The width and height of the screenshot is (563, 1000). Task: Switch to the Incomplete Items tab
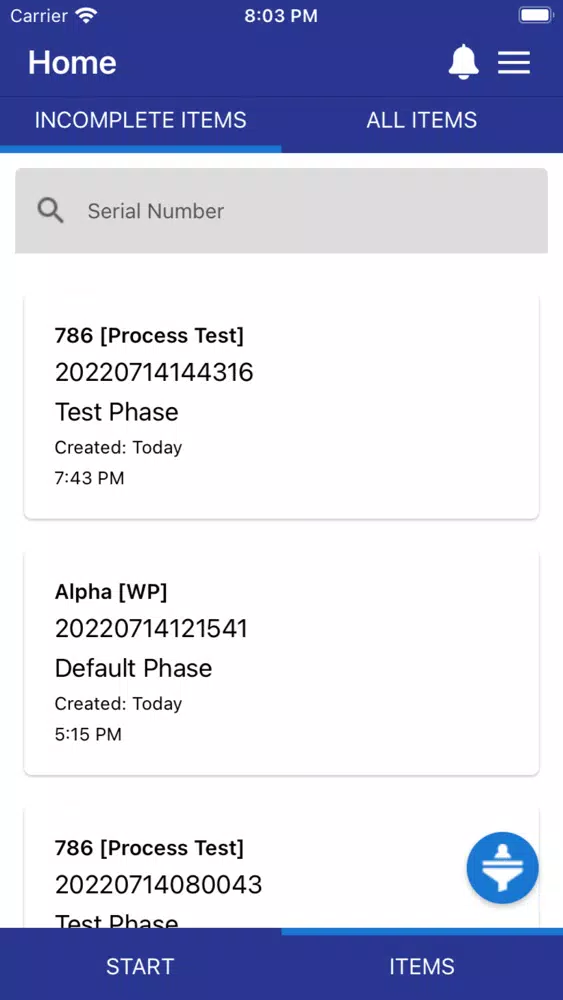pyautogui.click(x=140, y=121)
